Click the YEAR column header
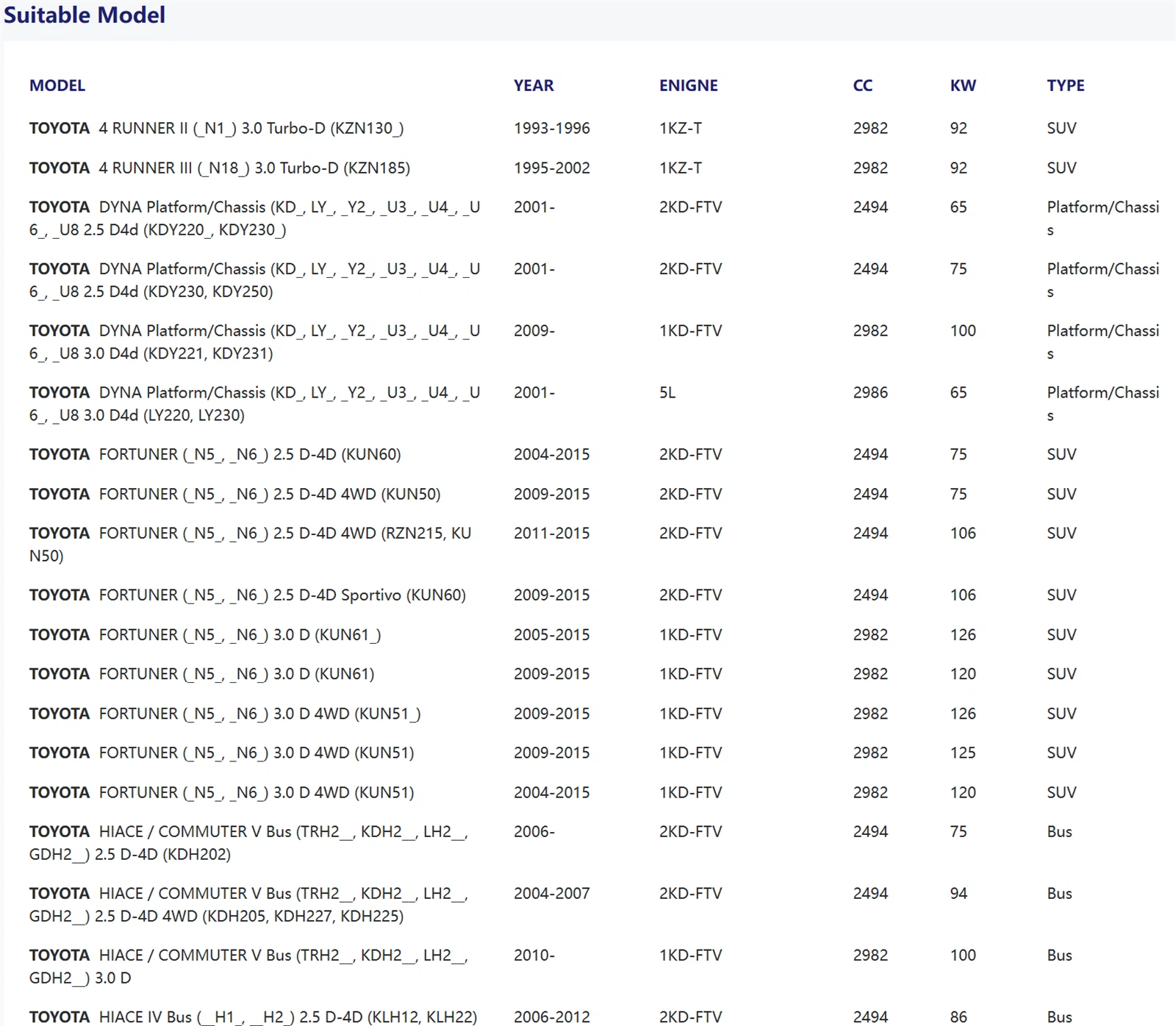The height and width of the screenshot is (1026, 1176). [534, 85]
